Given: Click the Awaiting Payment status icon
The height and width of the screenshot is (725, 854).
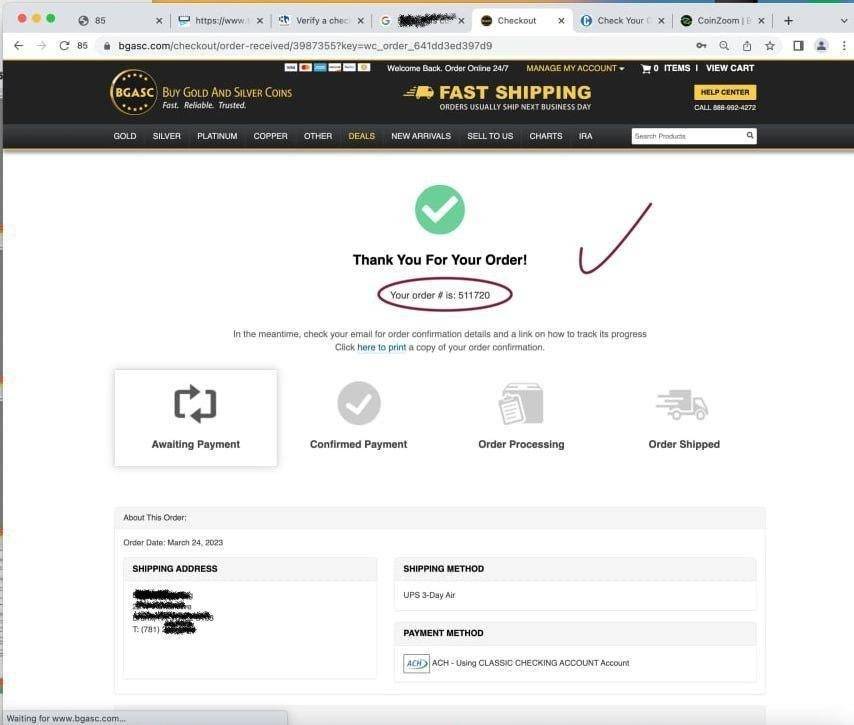Looking at the screenshot, I should (195, 404).
